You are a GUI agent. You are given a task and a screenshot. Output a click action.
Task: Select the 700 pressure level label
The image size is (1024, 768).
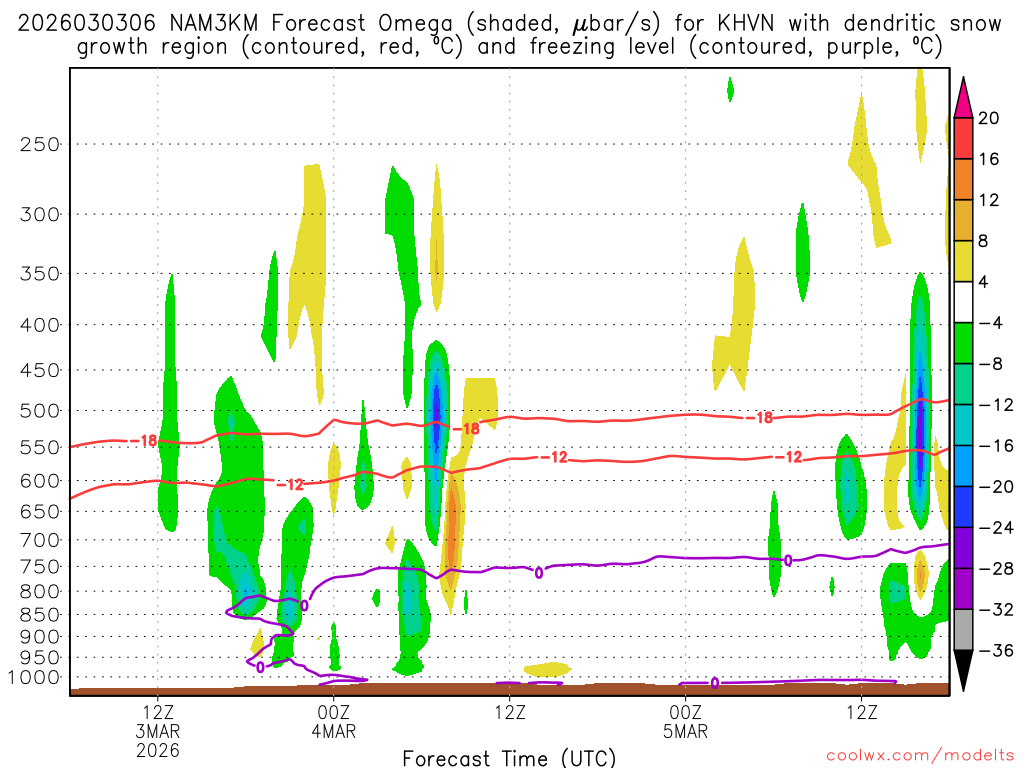(x=40, y=540)
